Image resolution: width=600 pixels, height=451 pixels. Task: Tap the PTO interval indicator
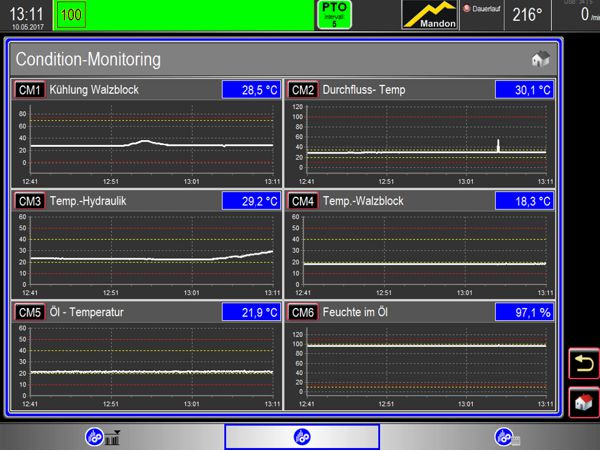coord(334,13)
